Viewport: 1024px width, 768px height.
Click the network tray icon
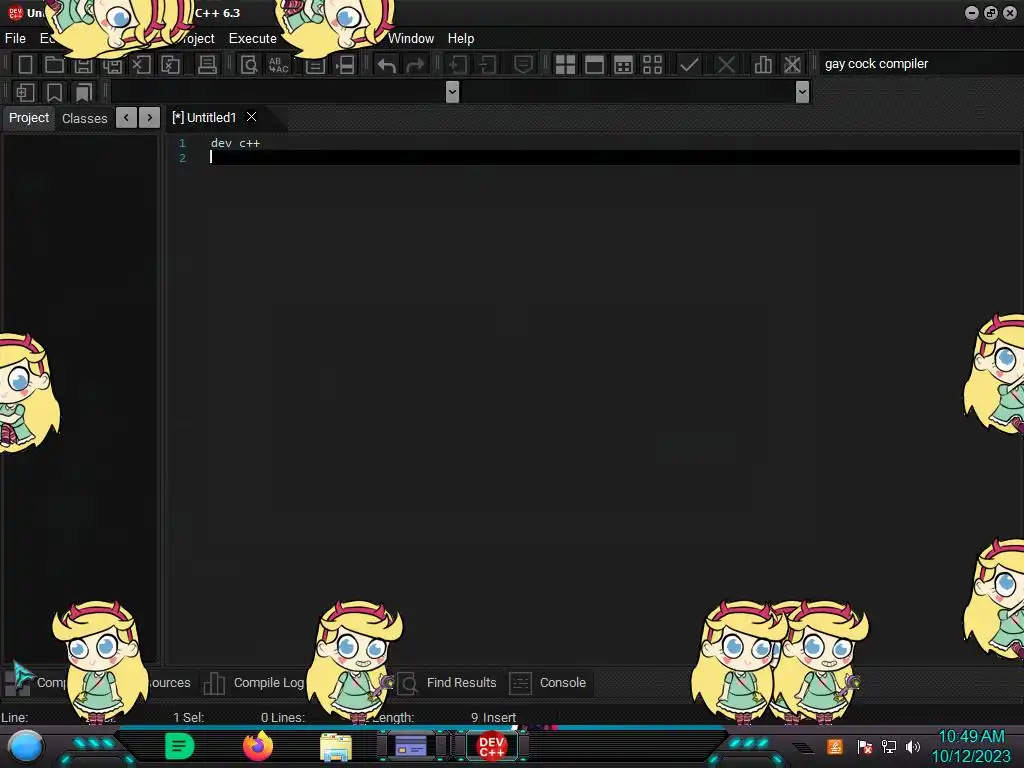pos(889,746)
